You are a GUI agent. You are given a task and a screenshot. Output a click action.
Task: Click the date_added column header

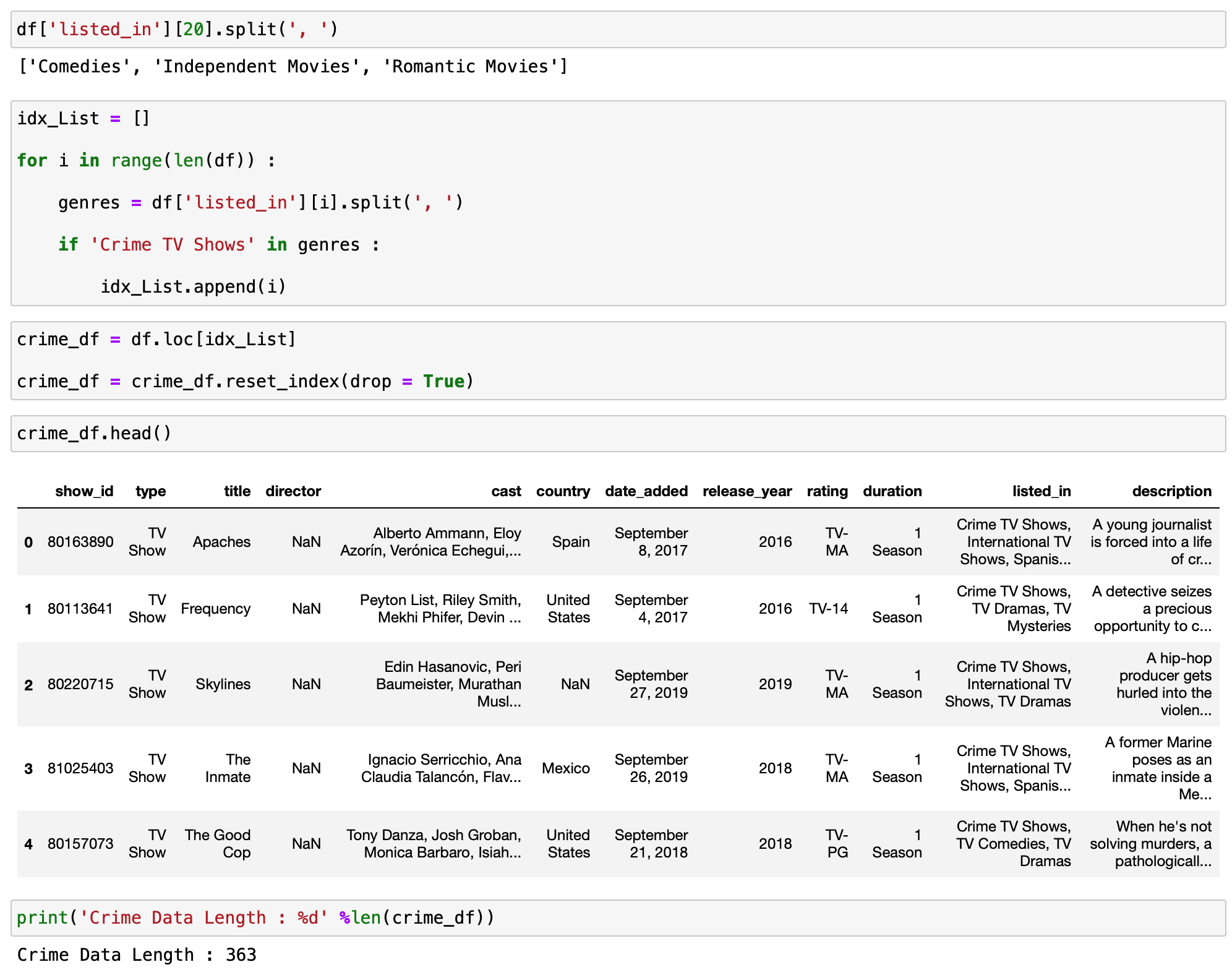click(646, 491)
